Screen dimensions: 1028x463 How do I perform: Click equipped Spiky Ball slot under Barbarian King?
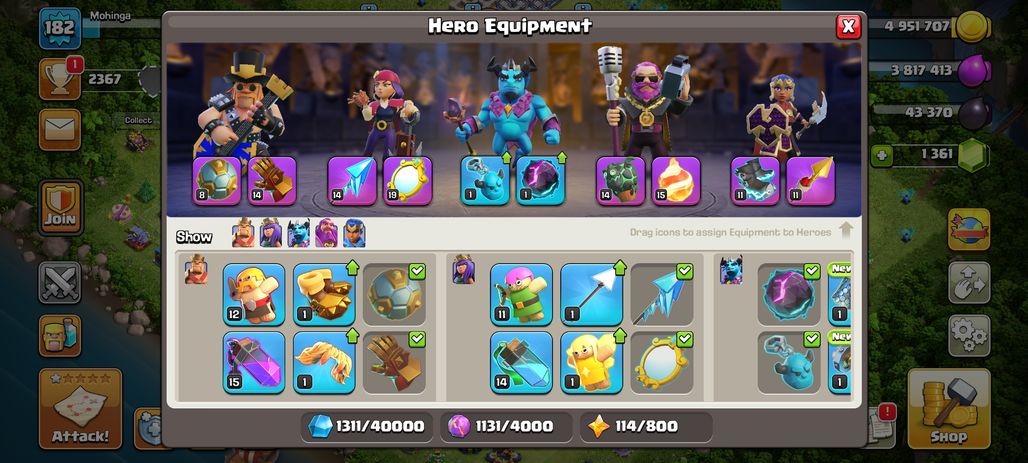click(x=216, y=180)
